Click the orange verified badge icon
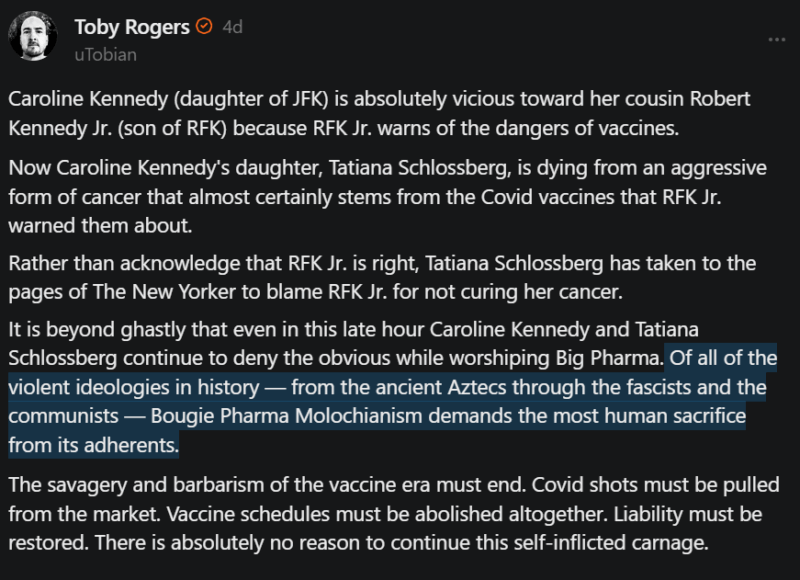This screenshot has height=580, width=800. pos(204,27)
